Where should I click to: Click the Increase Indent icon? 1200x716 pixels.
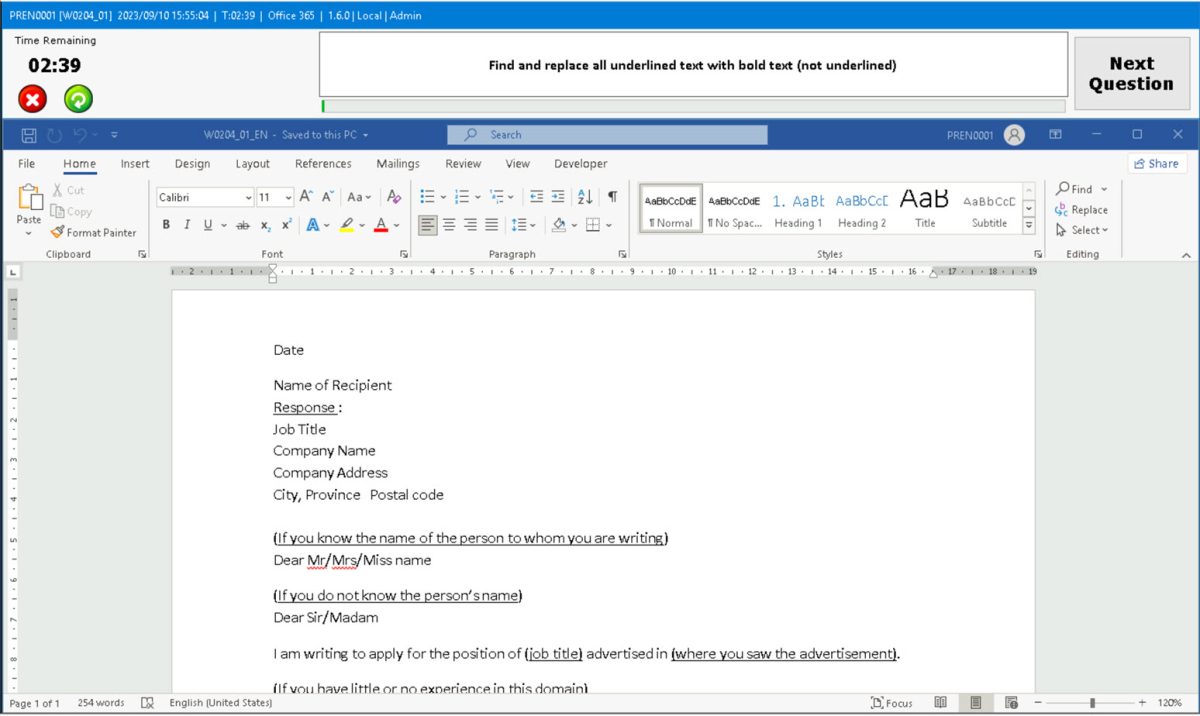[558, 197]
